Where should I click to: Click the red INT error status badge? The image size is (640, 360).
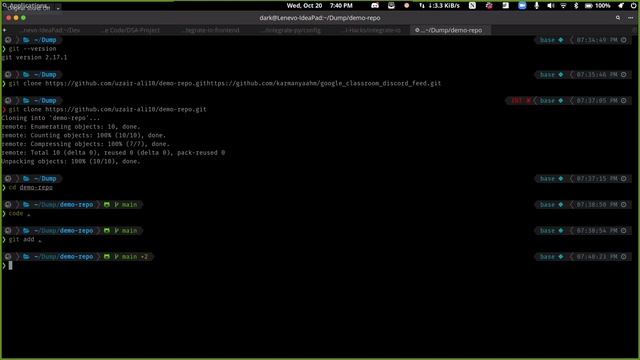521,100
